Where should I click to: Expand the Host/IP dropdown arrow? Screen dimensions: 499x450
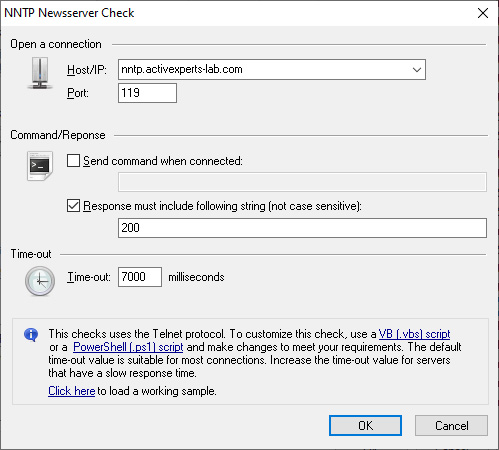[x=417, y=70]
